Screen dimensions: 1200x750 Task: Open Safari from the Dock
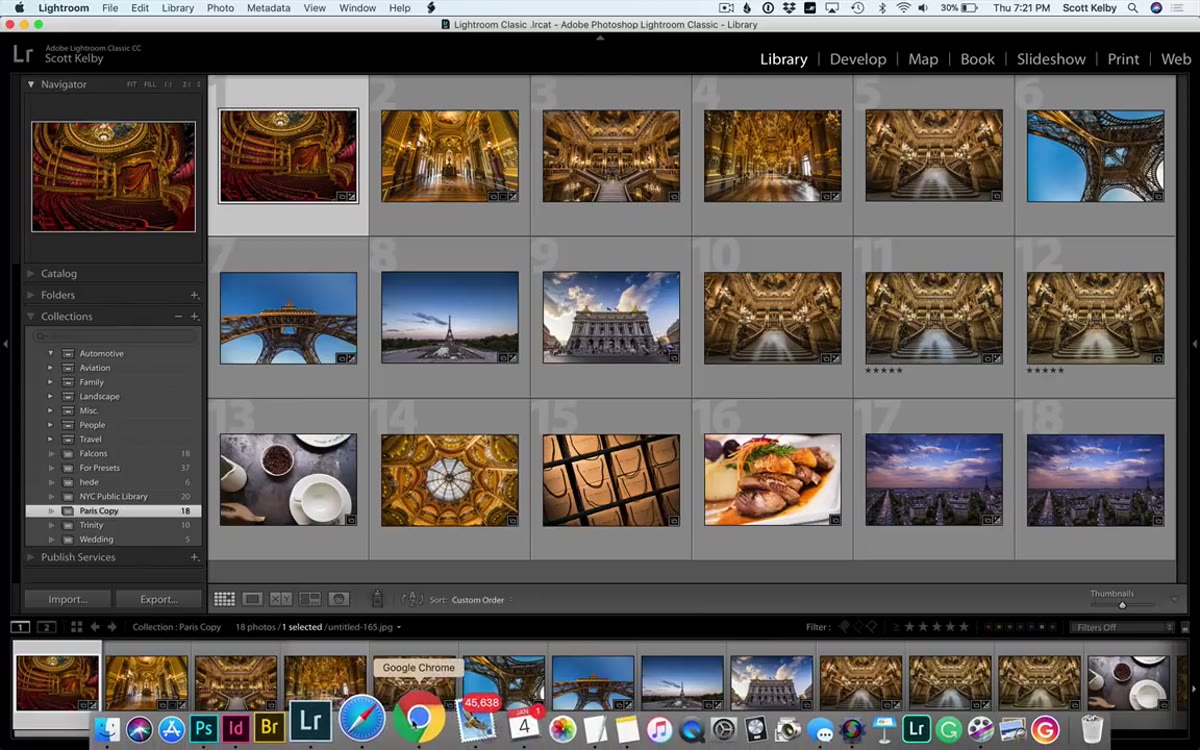[361, 719]
